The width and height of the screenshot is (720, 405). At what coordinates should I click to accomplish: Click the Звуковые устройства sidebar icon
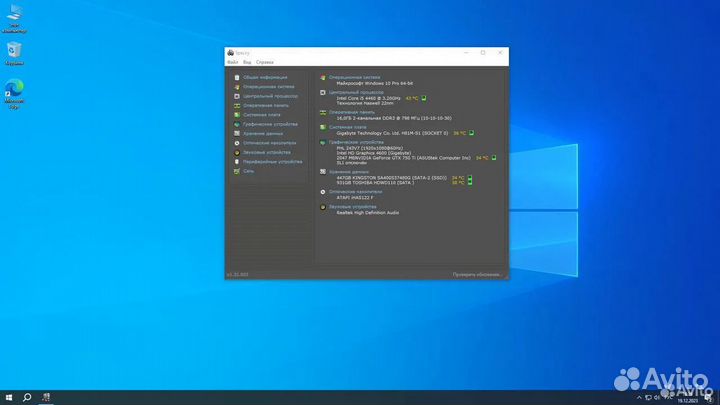pyautogui.click(x=237, y=152)
